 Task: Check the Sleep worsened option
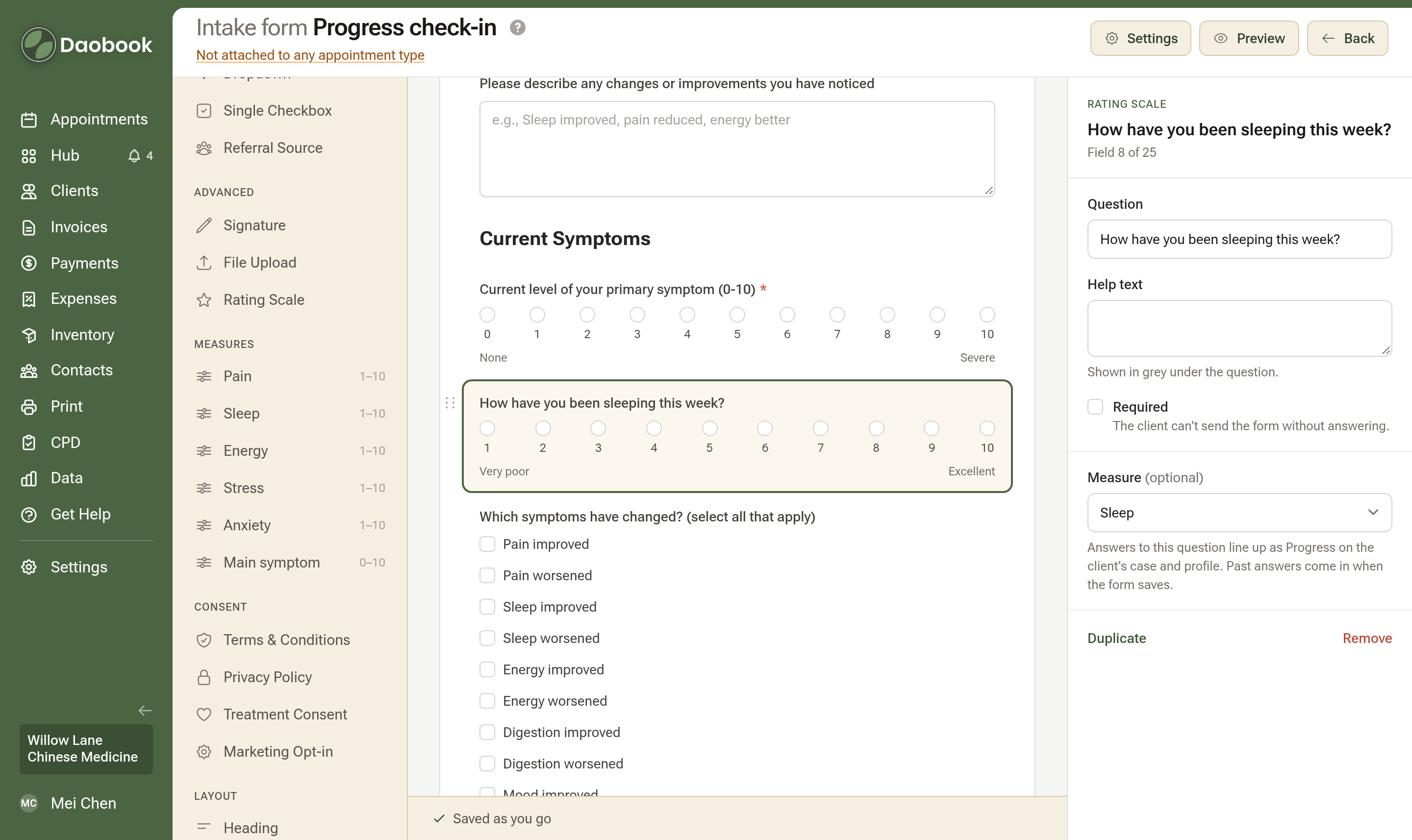(x=487, y=639)
